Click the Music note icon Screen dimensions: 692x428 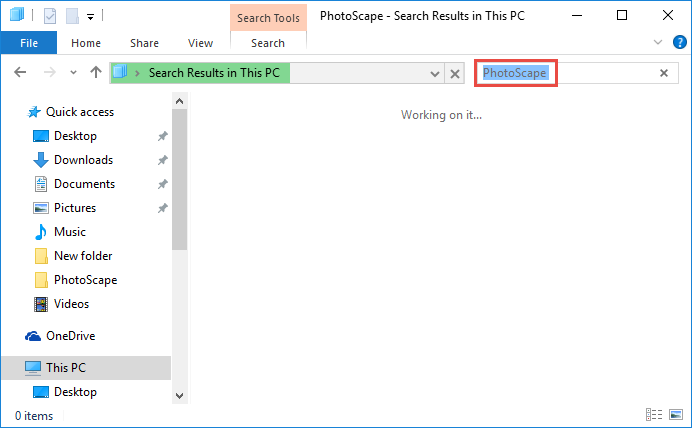tap(41, 232)
